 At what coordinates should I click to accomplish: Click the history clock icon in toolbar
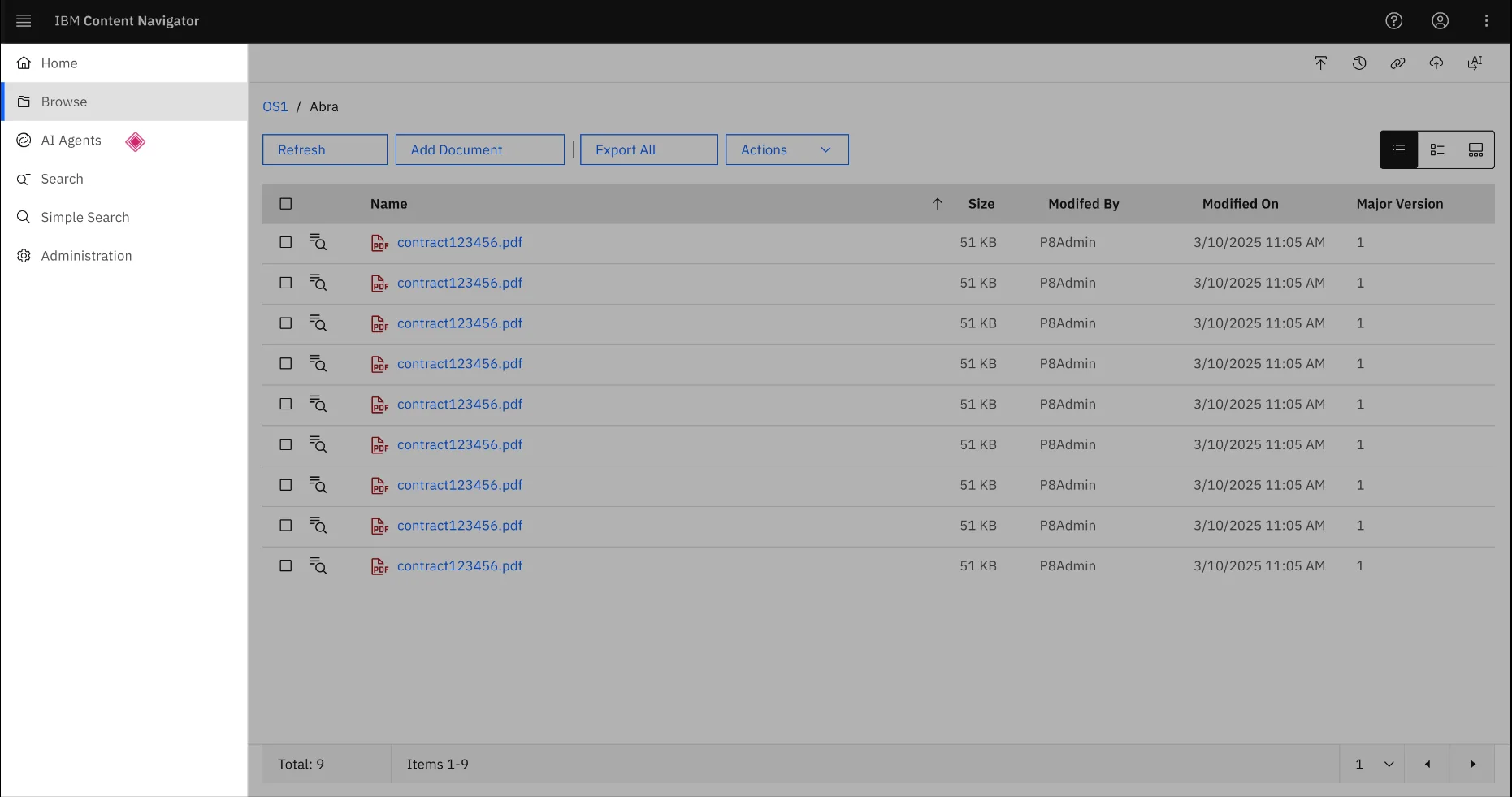pyautogui.click(x=1359, y=63)
